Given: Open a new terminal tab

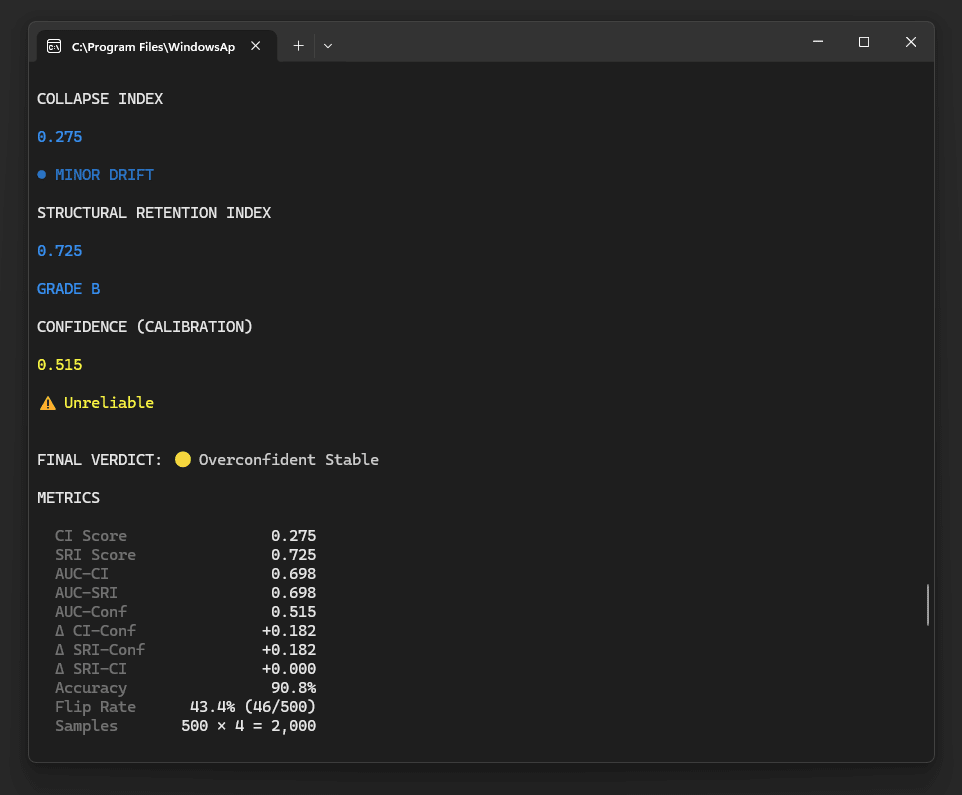Looking at the screenshot, I should point(298,46).
